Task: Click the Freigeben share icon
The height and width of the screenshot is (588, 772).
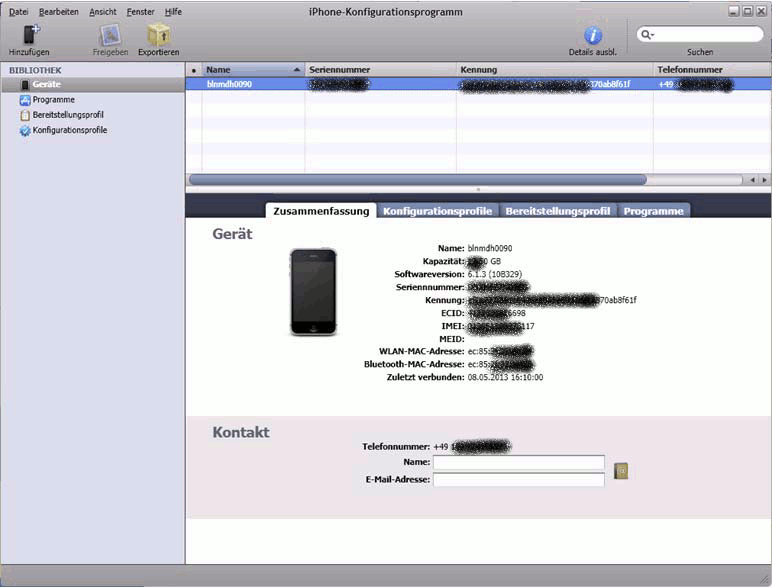Action: pos(110,35)
